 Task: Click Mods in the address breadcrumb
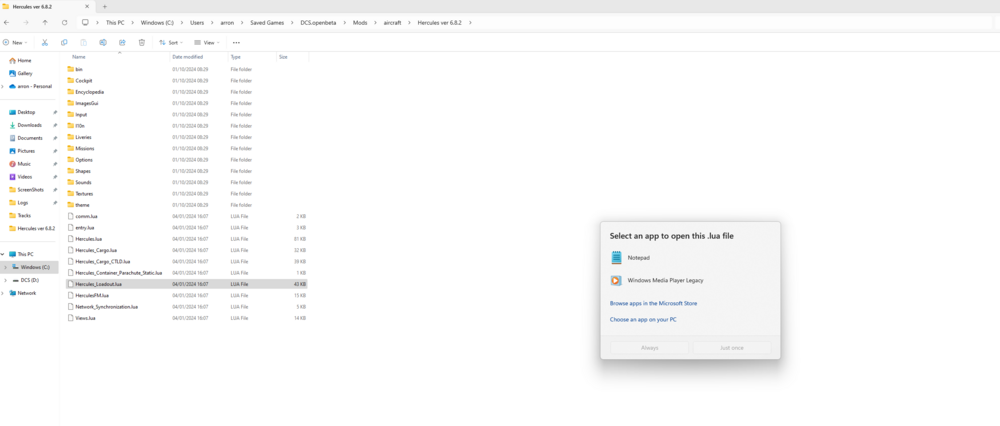coord(360,22)
